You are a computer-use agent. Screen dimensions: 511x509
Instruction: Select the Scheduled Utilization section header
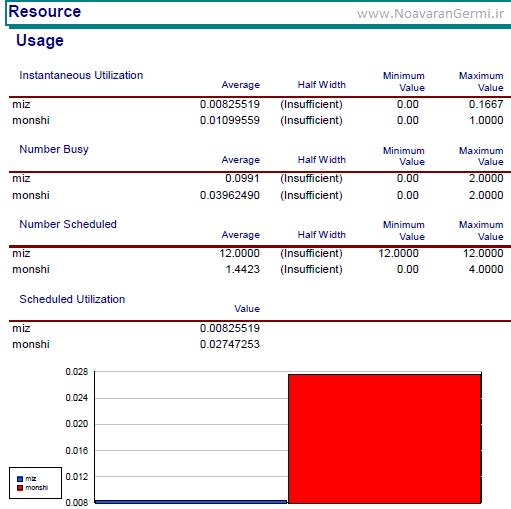[x=72, y=299]
